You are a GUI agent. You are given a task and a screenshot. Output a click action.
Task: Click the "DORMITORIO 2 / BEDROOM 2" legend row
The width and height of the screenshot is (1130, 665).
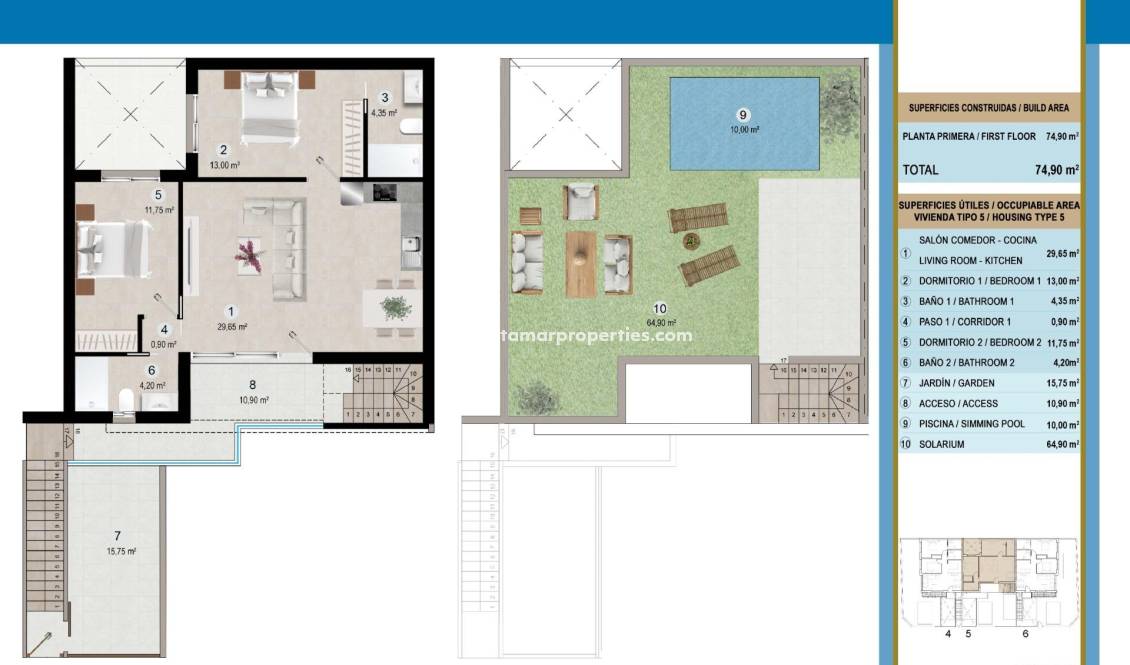coord(989,342)
